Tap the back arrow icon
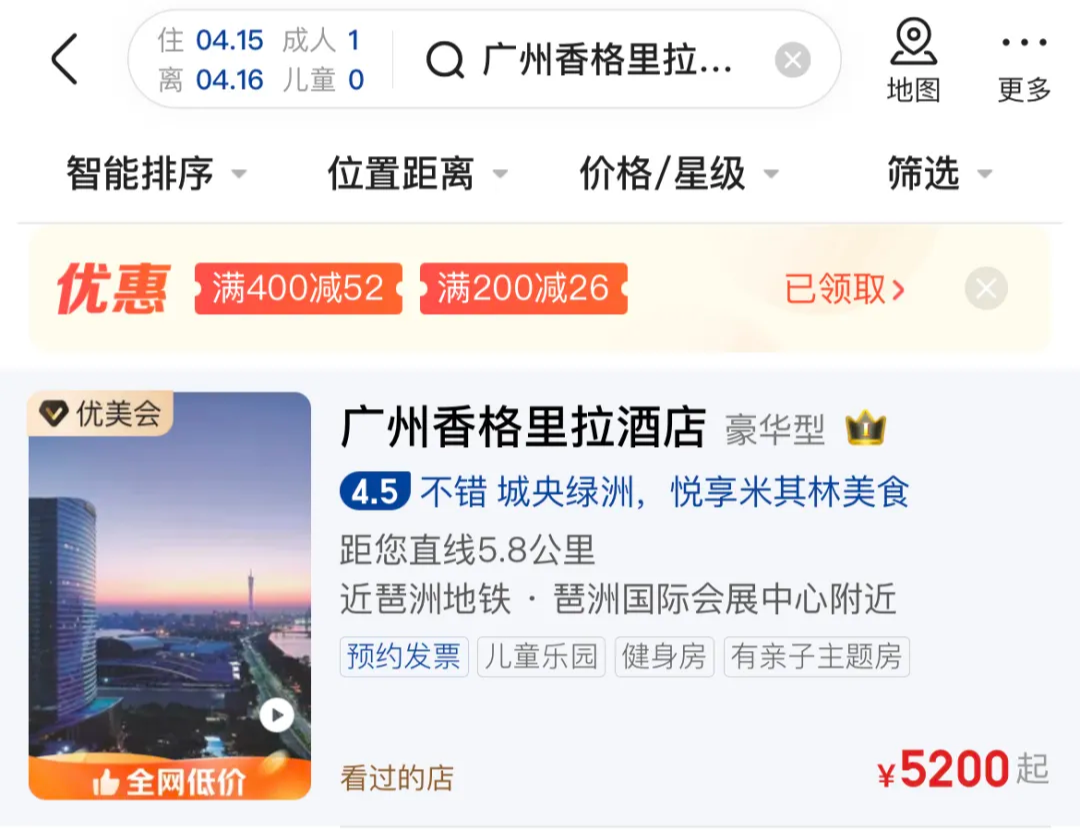The width and height of the screenshot is (1080, 830). 65,59
